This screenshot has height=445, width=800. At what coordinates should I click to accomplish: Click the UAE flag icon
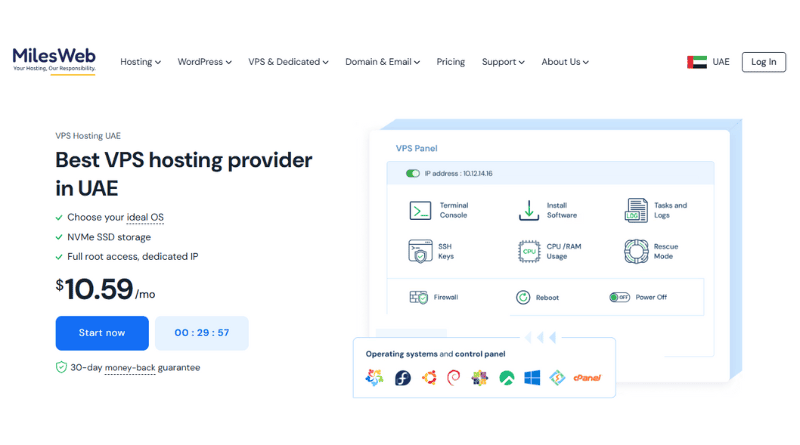coord(696,62)
